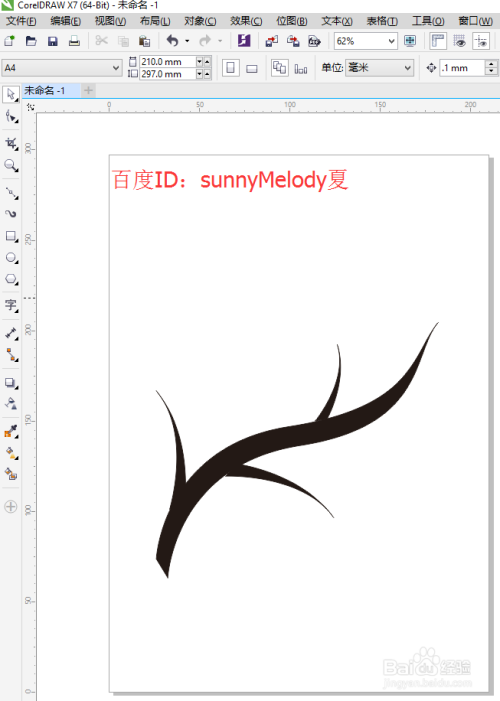The height and width of the screenshot is (701, 500).
Task: Select the Shape edit tool
Action: pyautogui.click(x=11, y=117)
